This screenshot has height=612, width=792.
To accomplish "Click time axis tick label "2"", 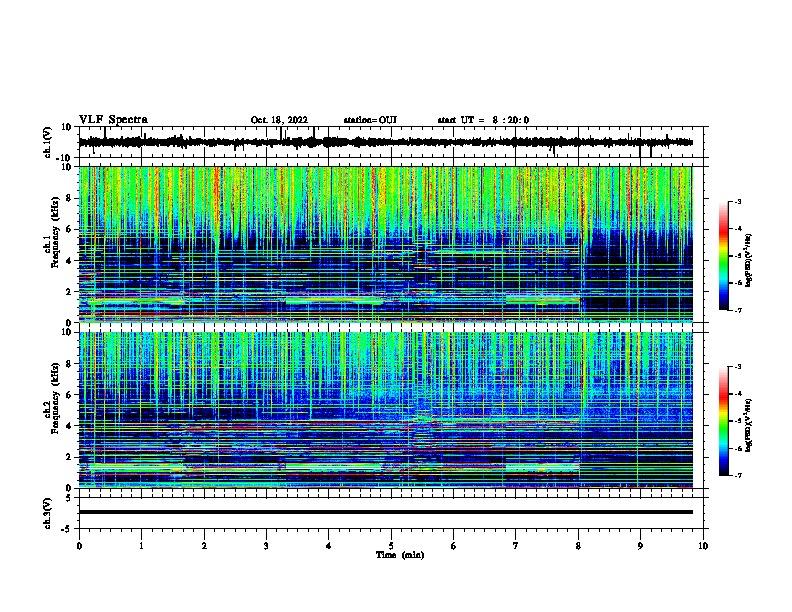I will coord(204,546).
